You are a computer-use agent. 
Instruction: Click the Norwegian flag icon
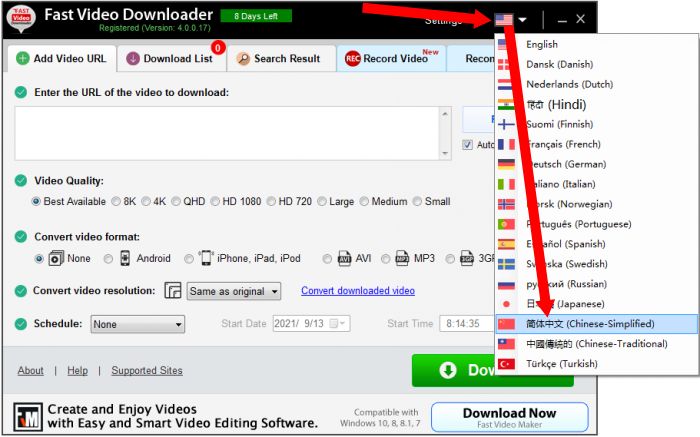(x=506, y=204)
